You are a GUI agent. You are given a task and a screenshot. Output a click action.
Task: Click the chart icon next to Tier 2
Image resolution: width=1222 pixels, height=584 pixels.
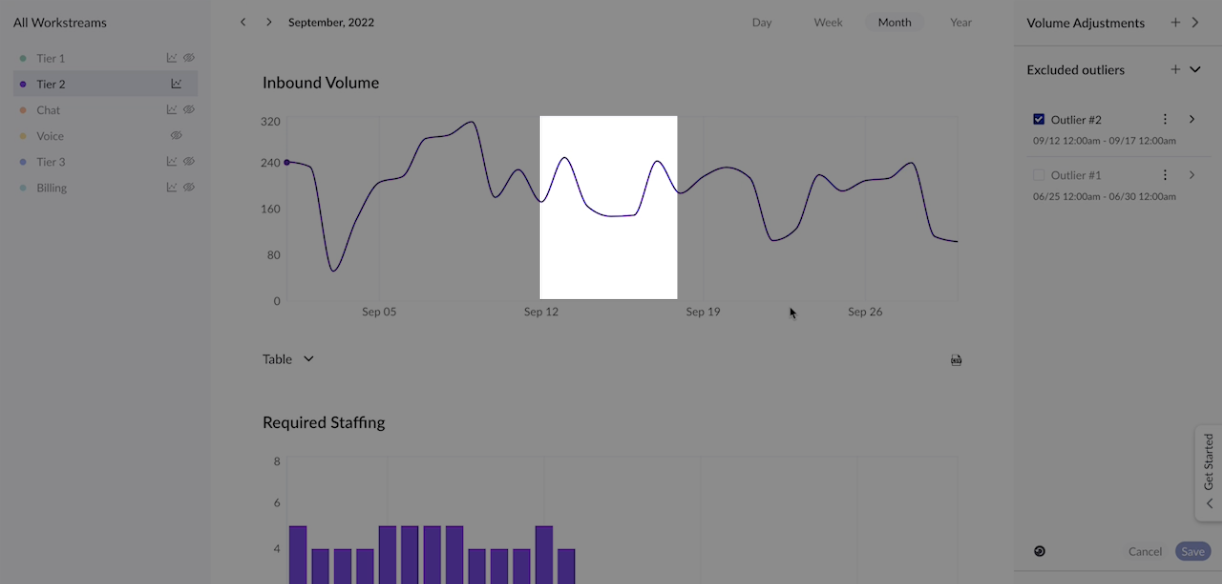tap(176, 84)
